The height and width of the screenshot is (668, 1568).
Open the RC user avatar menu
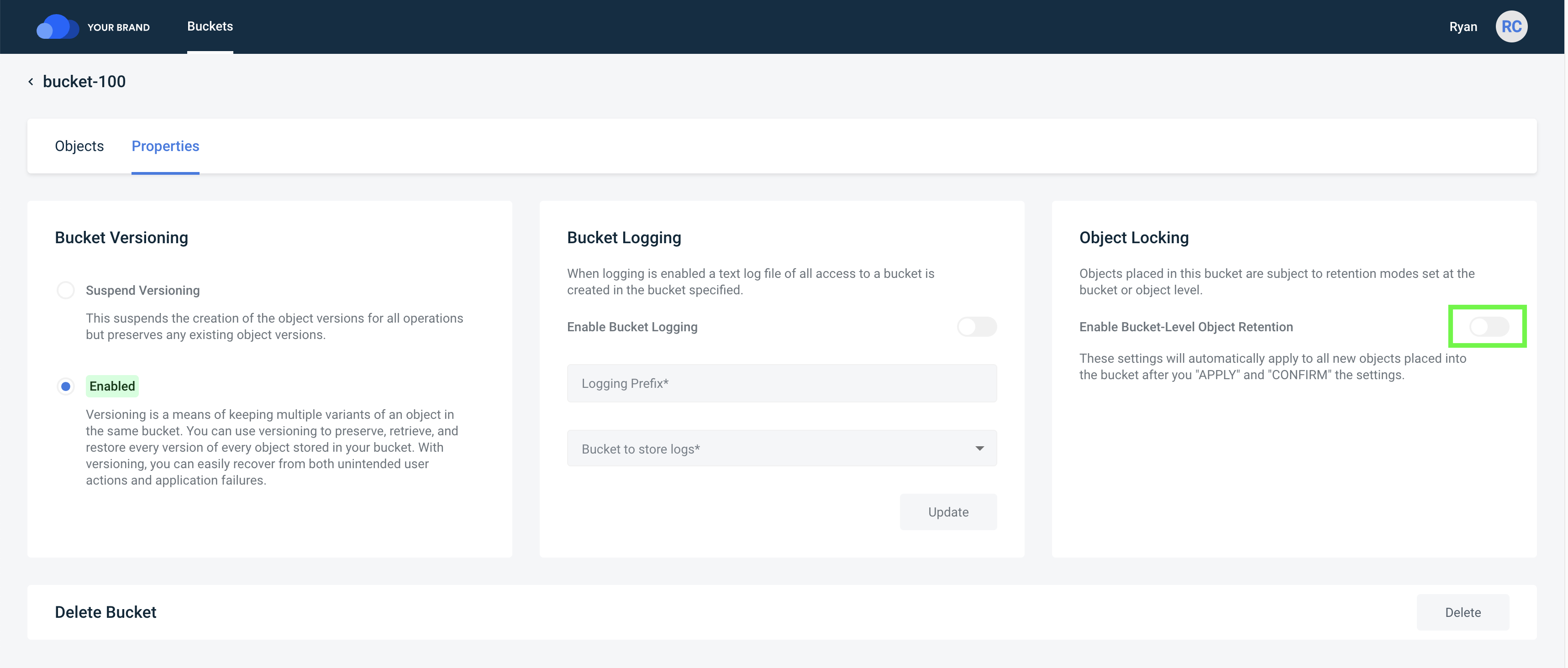click(x=1511, y=27)
